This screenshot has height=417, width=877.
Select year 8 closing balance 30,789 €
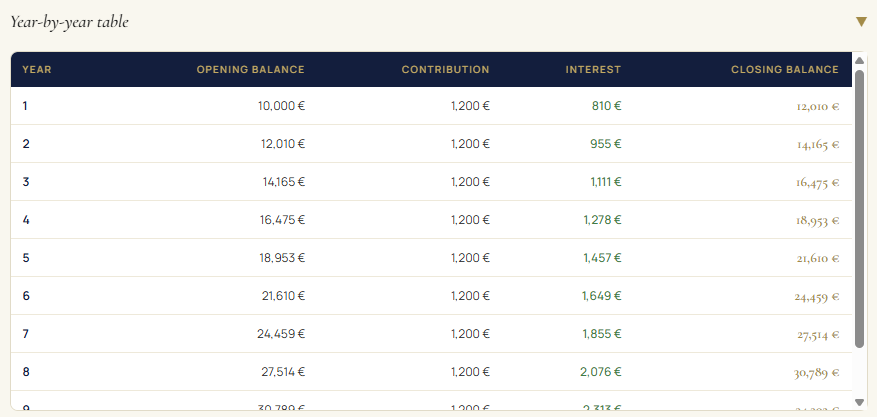[x=816, y=372]
